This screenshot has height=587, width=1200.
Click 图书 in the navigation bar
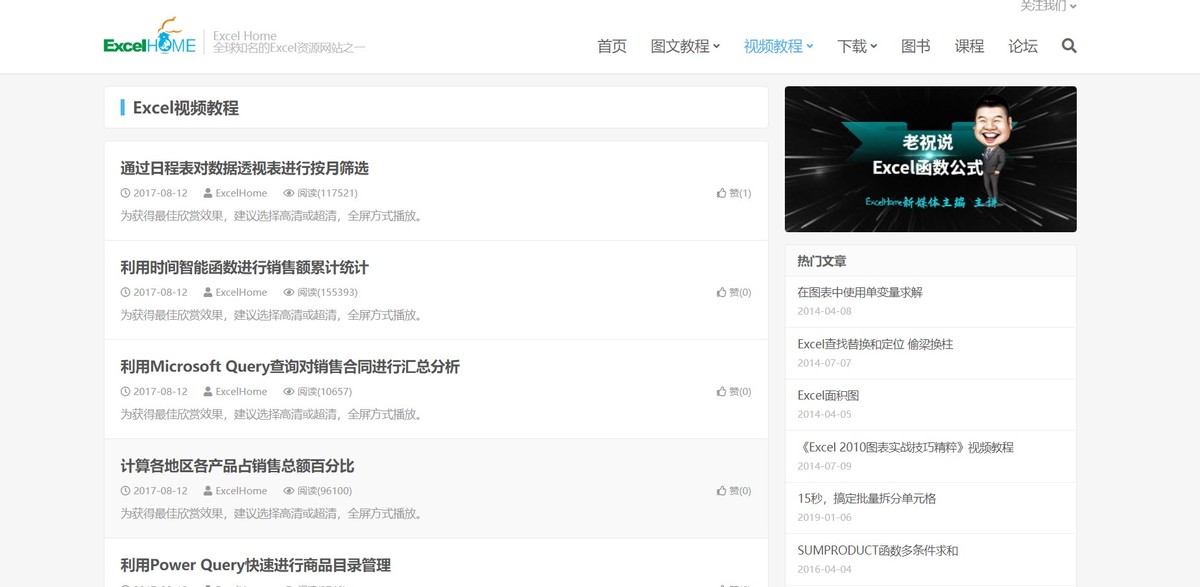913,46
